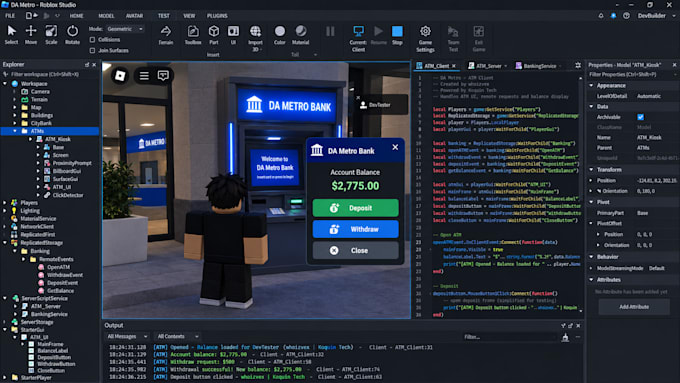This screenshot has width=680, height=383.
Task: Open the FILE menu
Action: (10, 16)
